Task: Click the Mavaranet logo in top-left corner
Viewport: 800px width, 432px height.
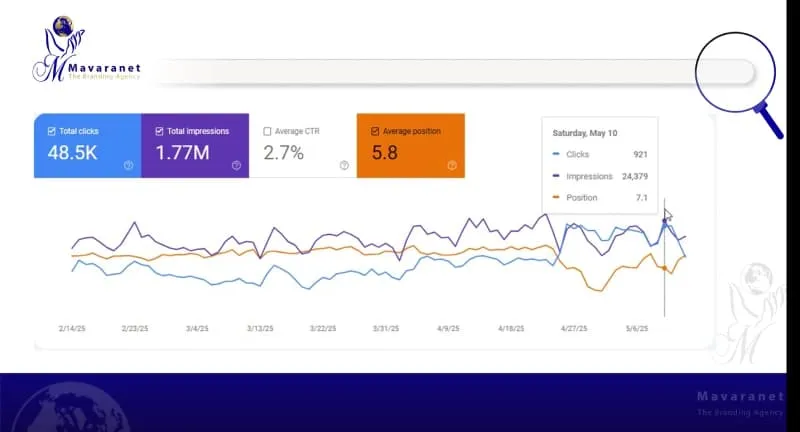Action: 84,52
